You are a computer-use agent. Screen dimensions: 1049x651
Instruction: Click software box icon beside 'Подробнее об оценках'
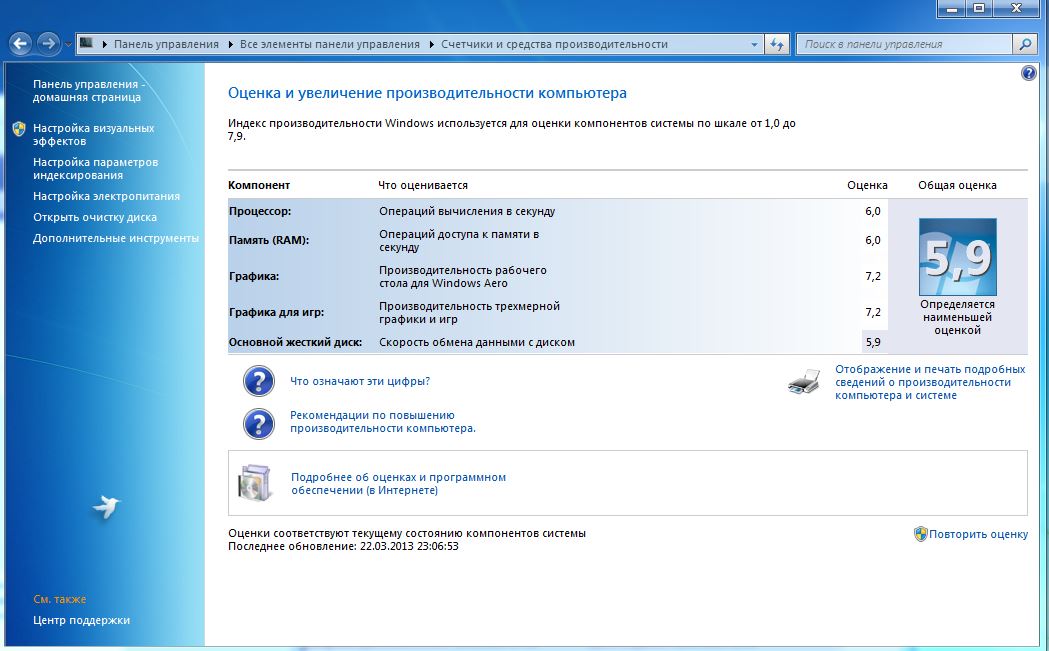point(255,482)
